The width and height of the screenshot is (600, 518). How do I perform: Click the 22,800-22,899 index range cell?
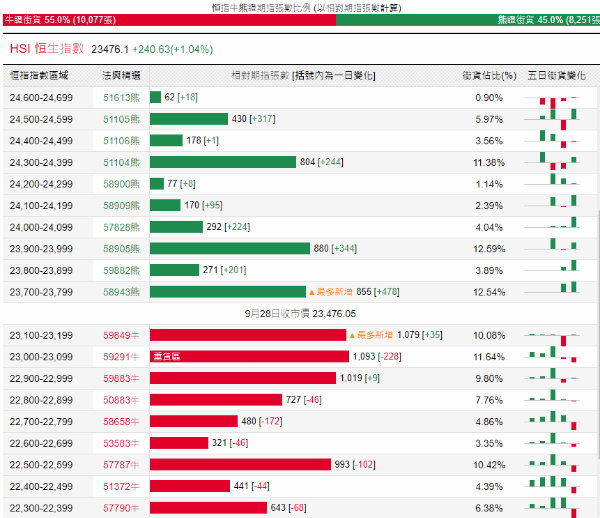coord(41,400)
